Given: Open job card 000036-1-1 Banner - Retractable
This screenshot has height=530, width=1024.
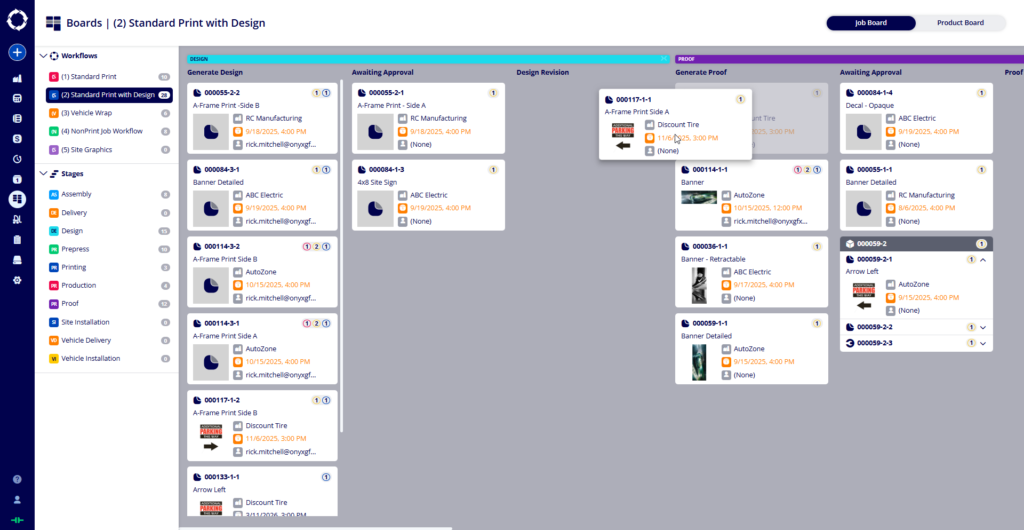Looking at the screenshot, I should [751, 270].
